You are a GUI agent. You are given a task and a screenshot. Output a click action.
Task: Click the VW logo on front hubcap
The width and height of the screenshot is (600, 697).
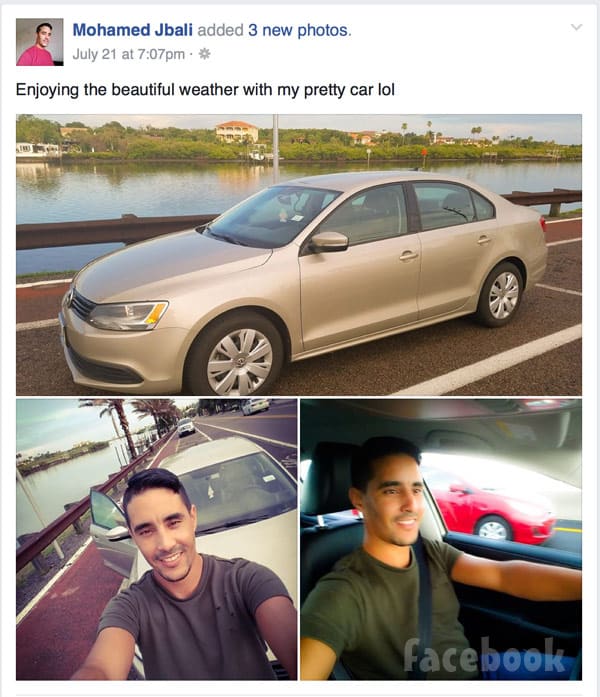click(x=241, y=361)
